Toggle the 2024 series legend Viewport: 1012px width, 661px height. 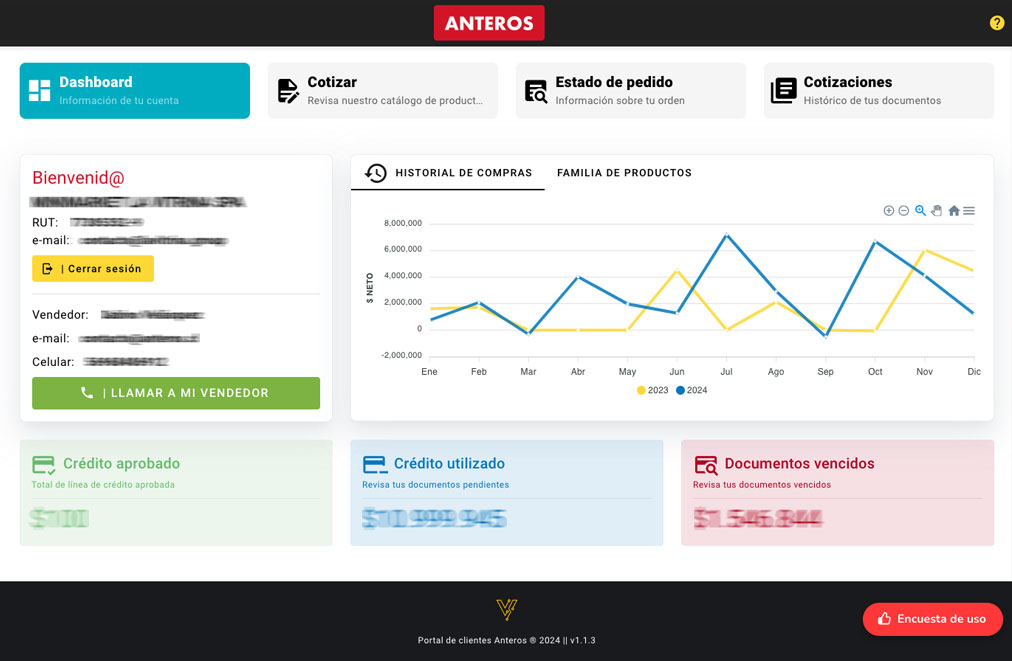coord(692,390)
